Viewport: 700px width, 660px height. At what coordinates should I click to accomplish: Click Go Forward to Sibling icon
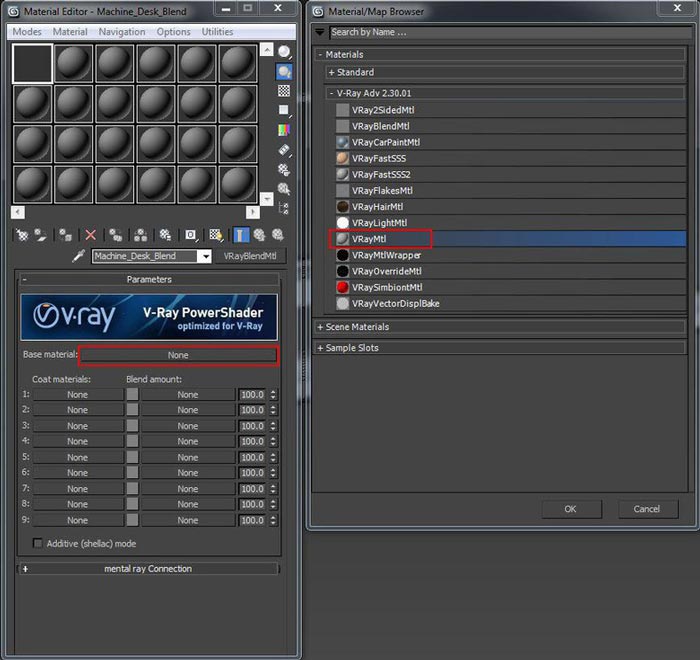[278, 235]
